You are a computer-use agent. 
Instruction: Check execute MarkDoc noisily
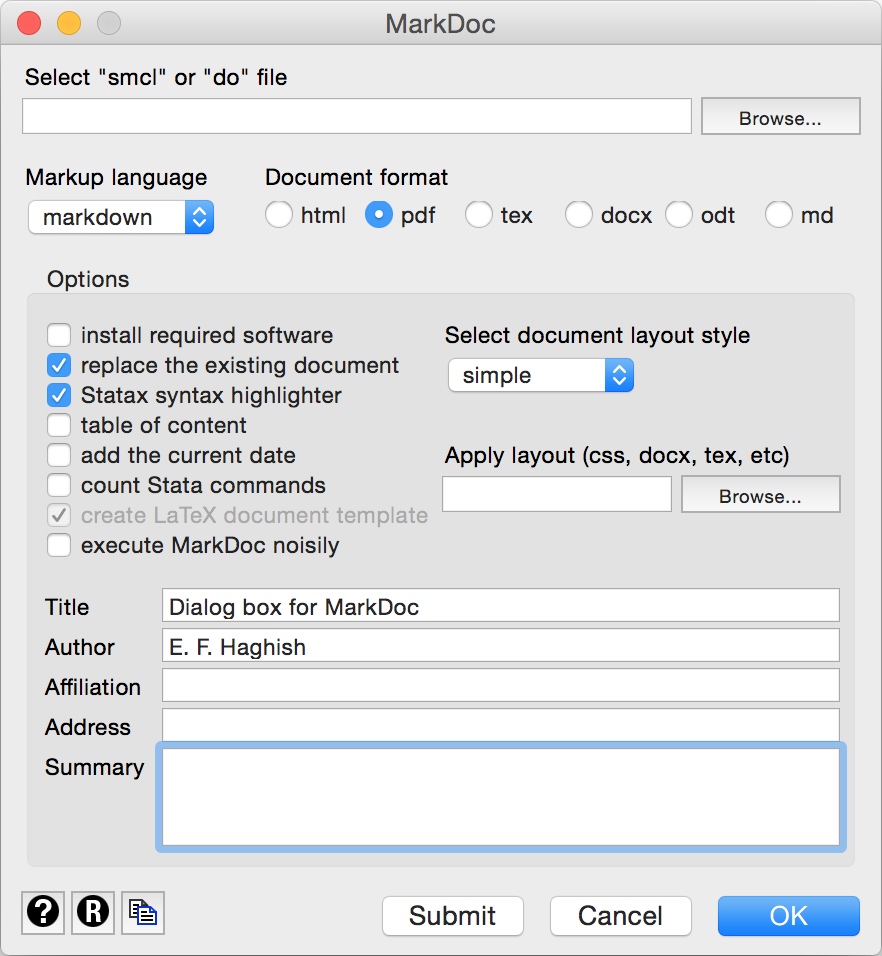tap(59, 545)
